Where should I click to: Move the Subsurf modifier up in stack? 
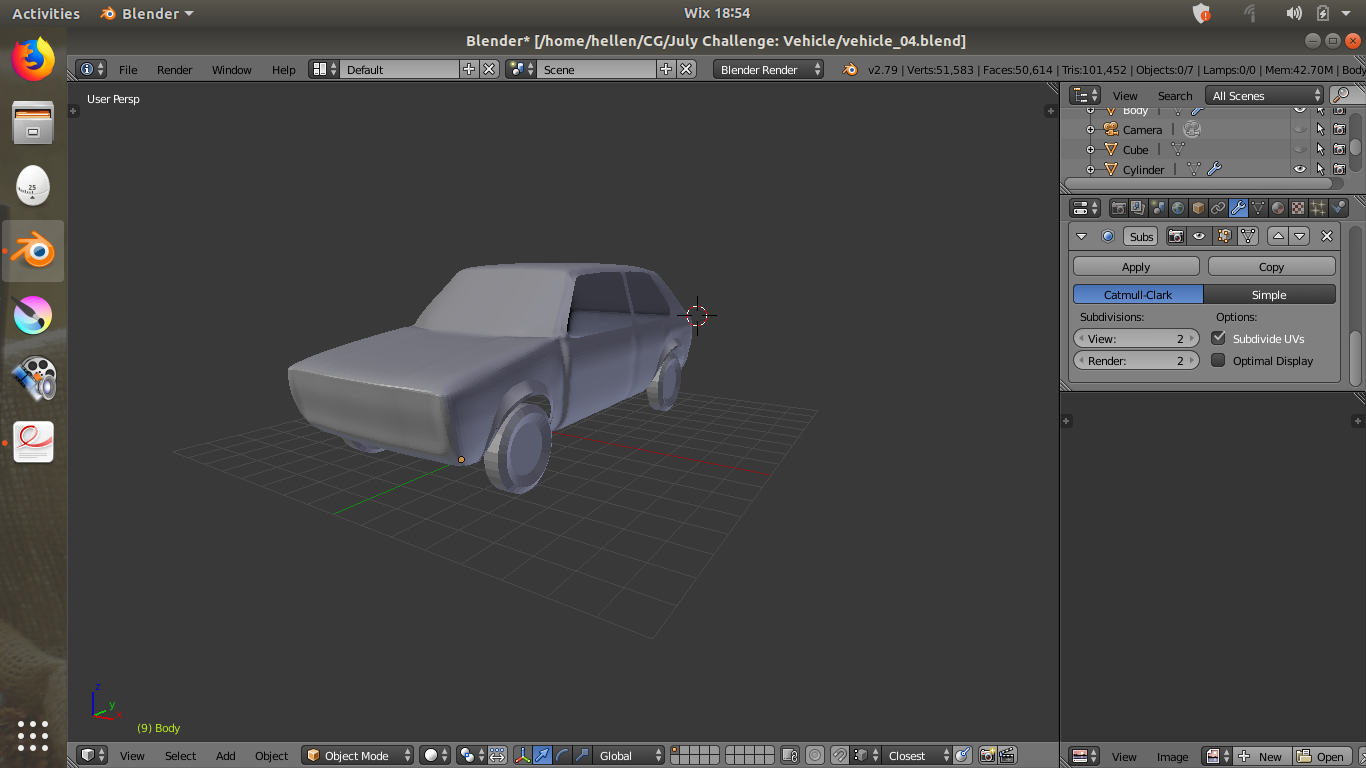1277,236
